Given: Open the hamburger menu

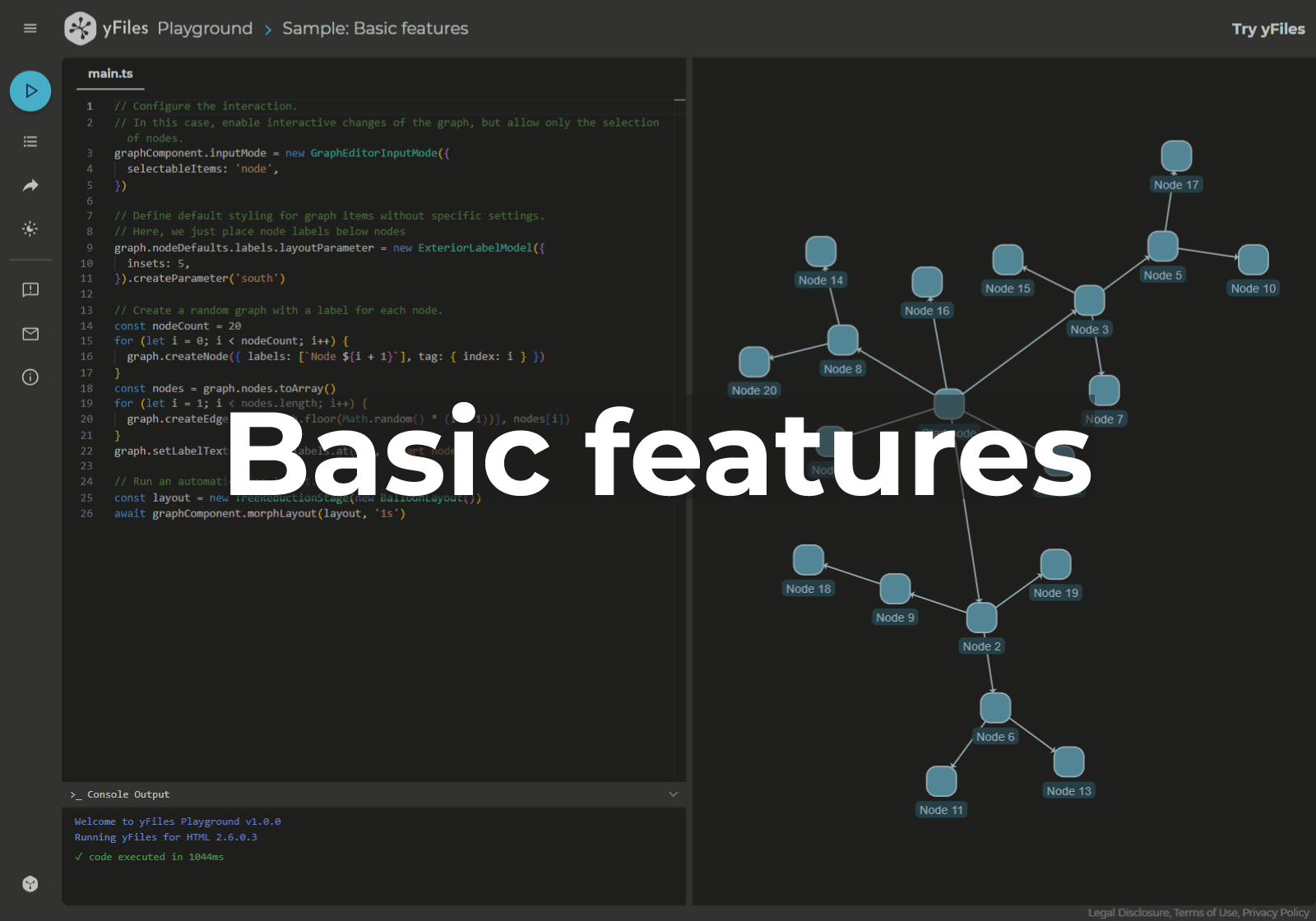Looking at the screenshot, I should [30, 29].
